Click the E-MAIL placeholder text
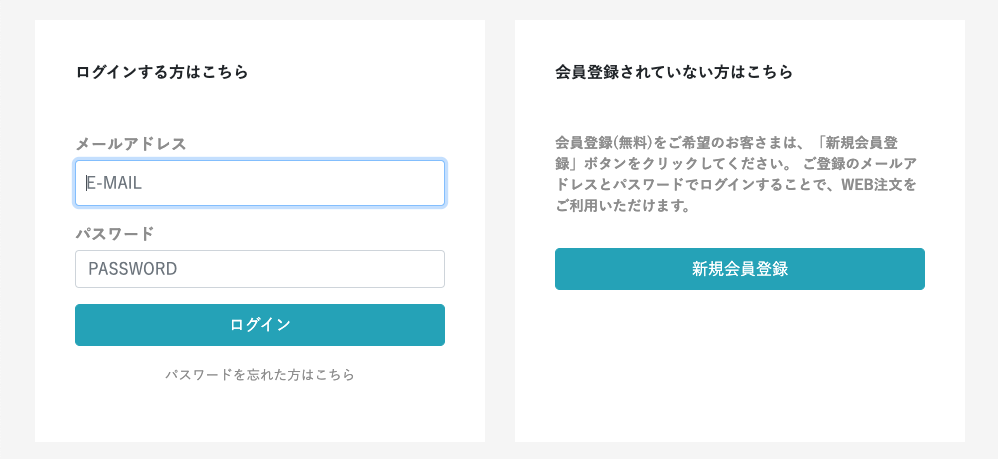998x459 pixels. pyautogui.click(x=118, y=183)
